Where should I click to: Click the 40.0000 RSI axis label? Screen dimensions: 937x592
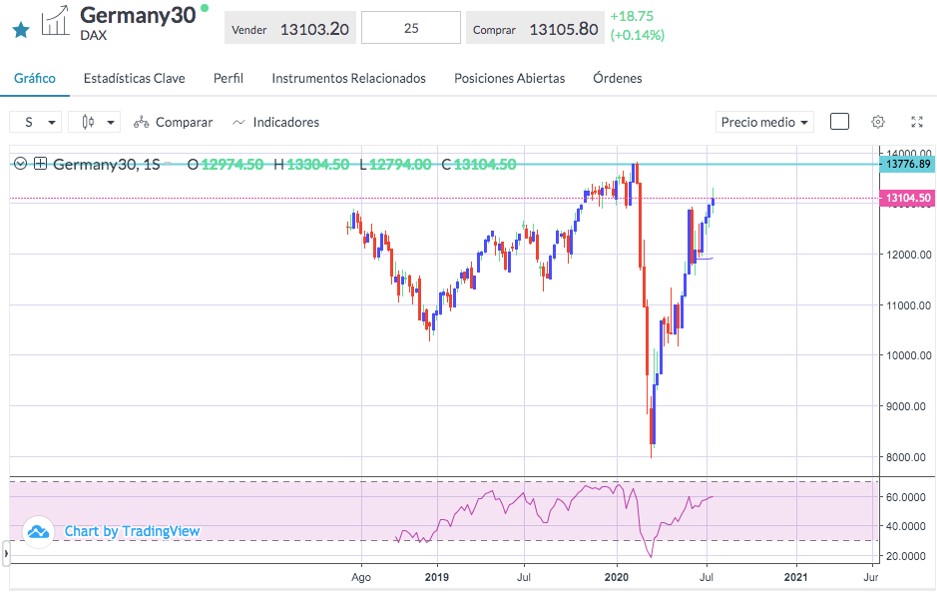coord(908,526)
